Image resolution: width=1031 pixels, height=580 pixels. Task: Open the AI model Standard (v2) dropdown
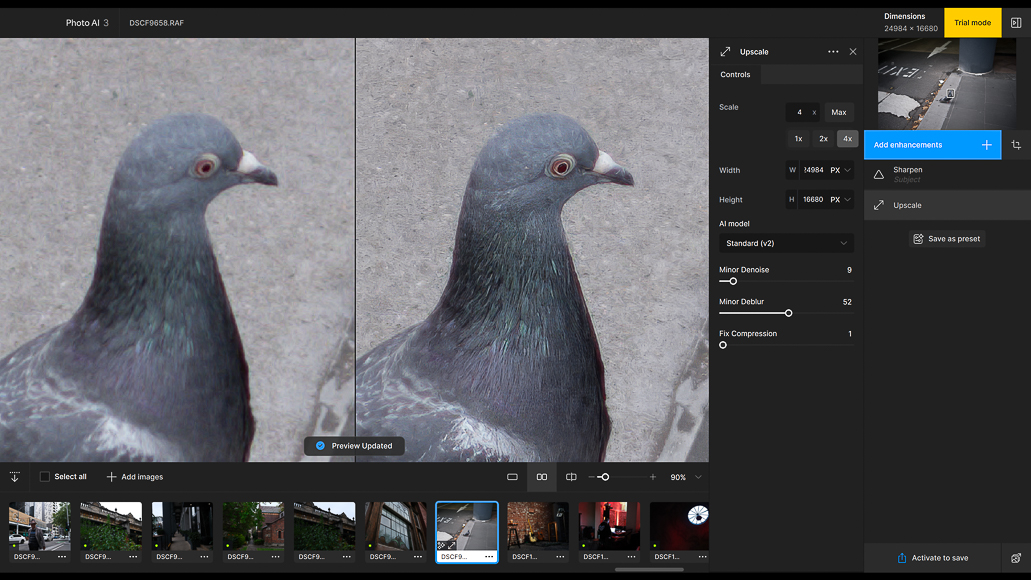pos(786,243)
